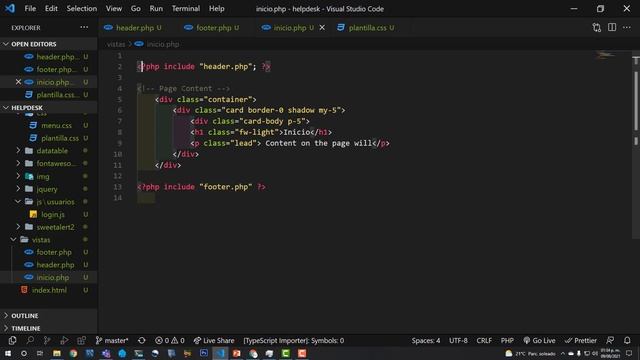Change indentation via Spaces: 4
The height and width of the screenshot is (360, 640).
click(x=426, y=340)
